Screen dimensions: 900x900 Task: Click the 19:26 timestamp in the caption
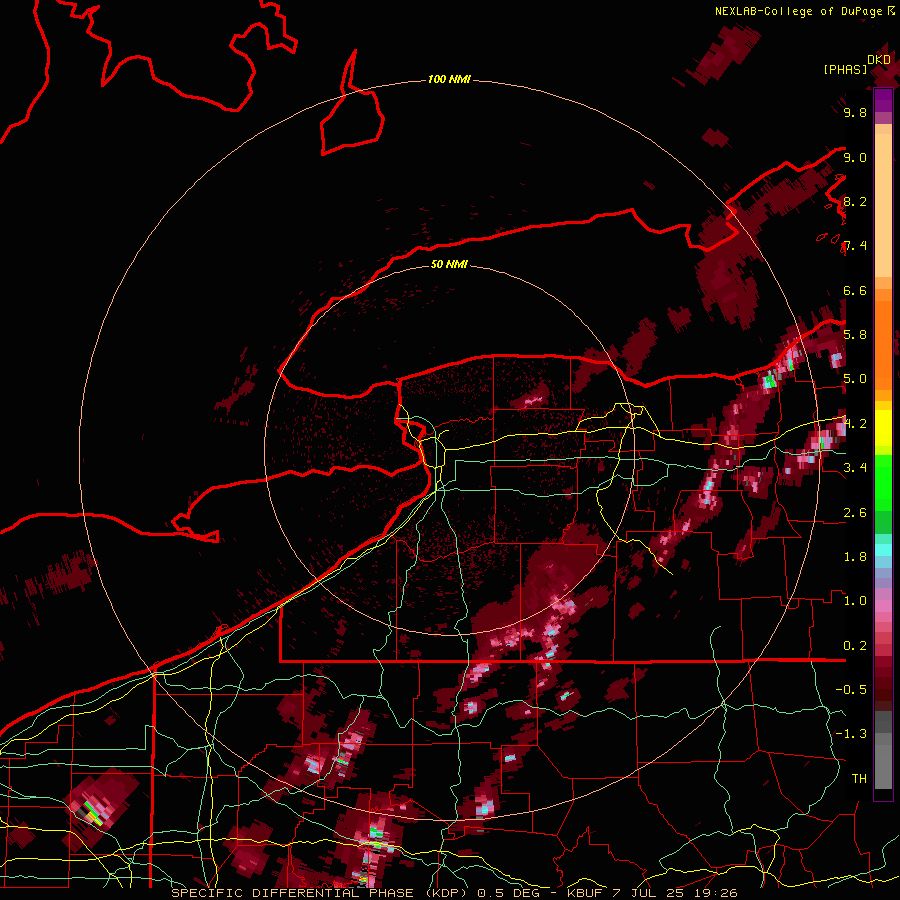tap(717, 893)
